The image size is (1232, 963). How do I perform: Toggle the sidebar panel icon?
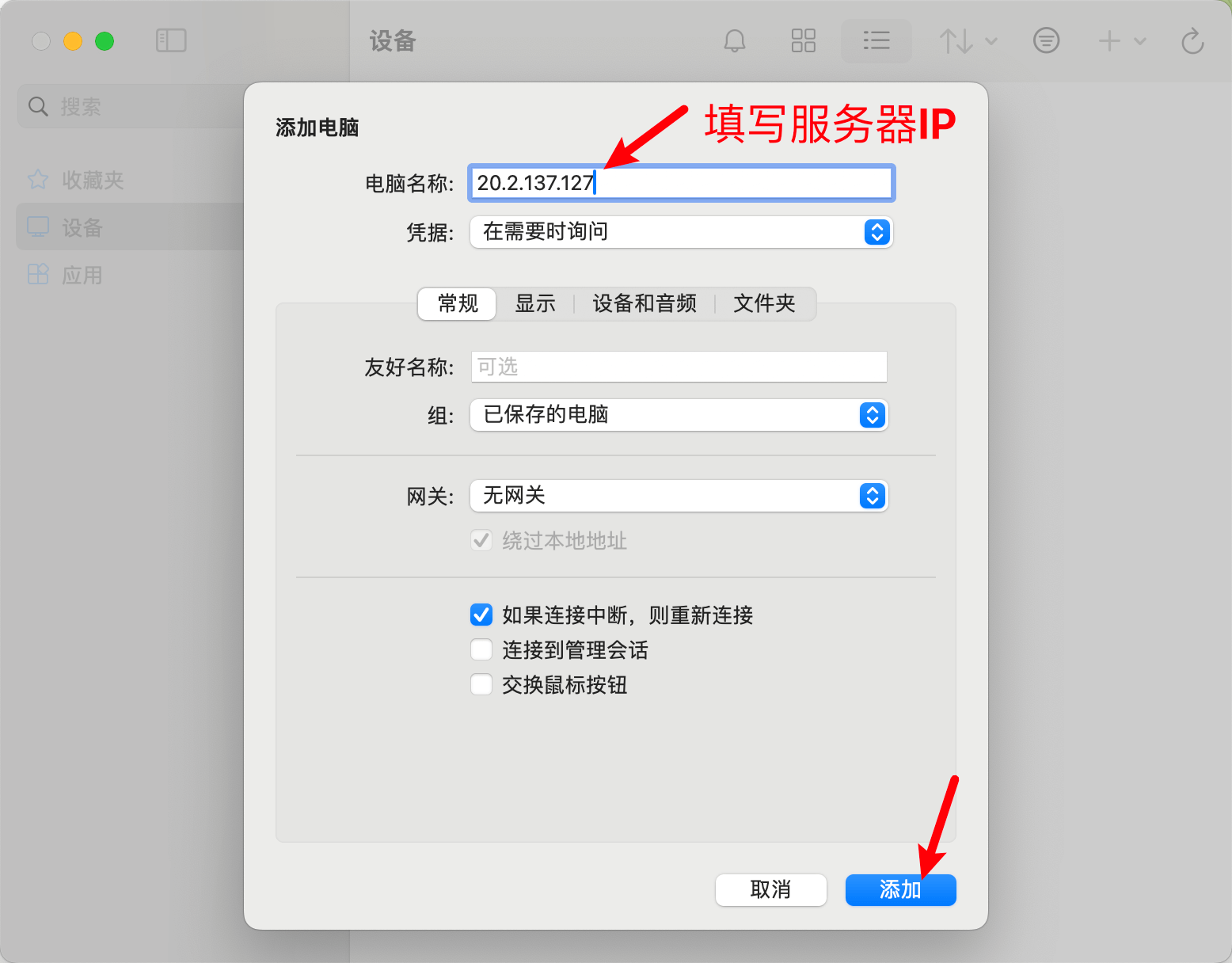pos(171,40)
